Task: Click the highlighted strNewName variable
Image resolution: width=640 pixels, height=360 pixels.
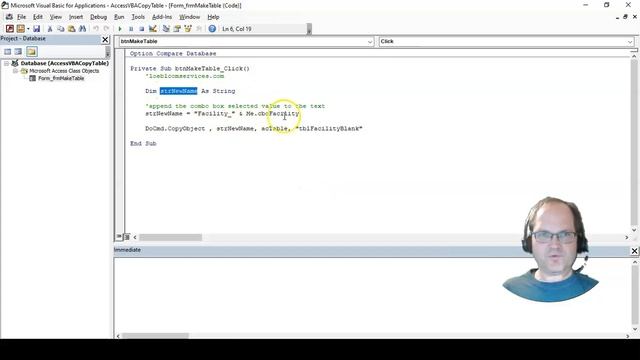Action: pyautogui.click(x=178, y=91)
